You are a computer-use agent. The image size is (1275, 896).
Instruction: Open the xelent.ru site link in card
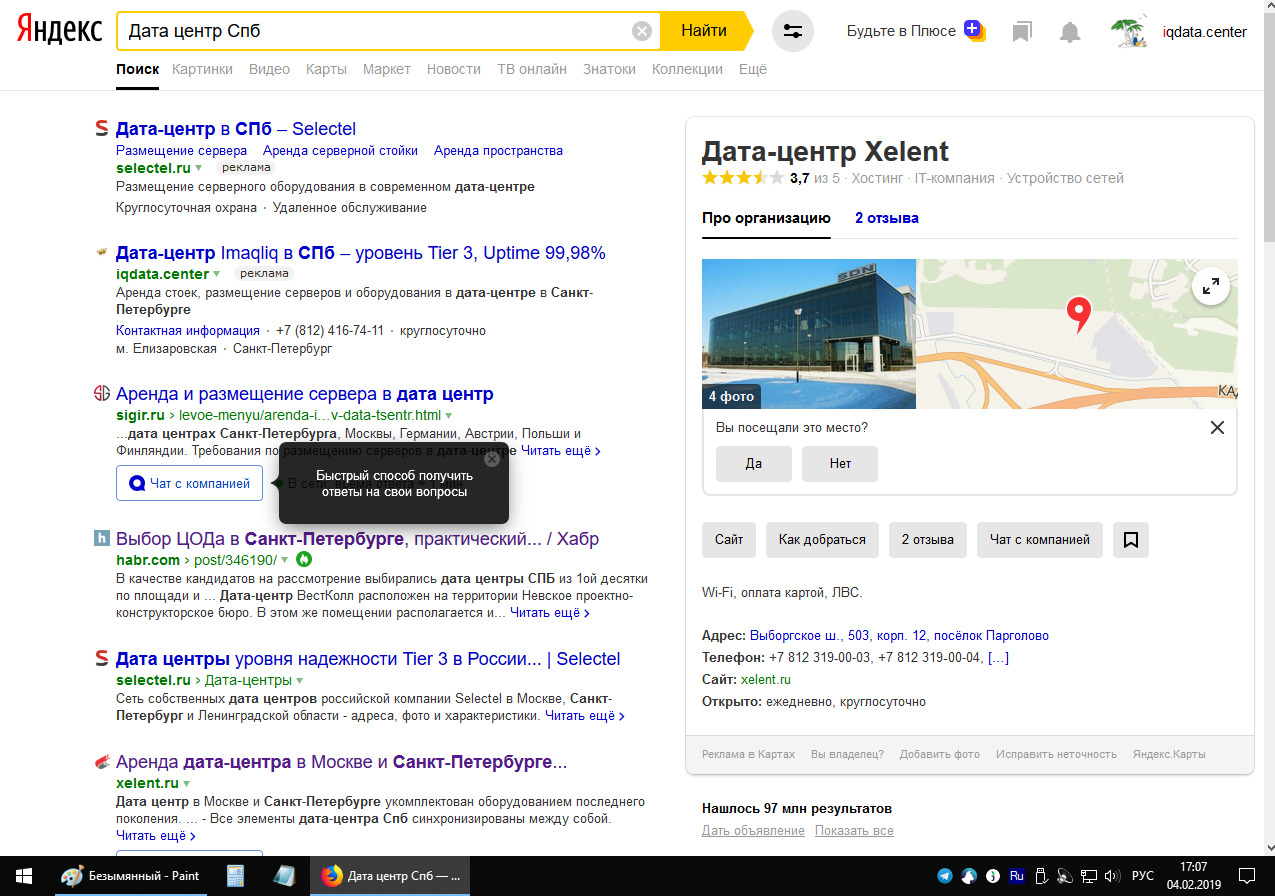point(766,680)
